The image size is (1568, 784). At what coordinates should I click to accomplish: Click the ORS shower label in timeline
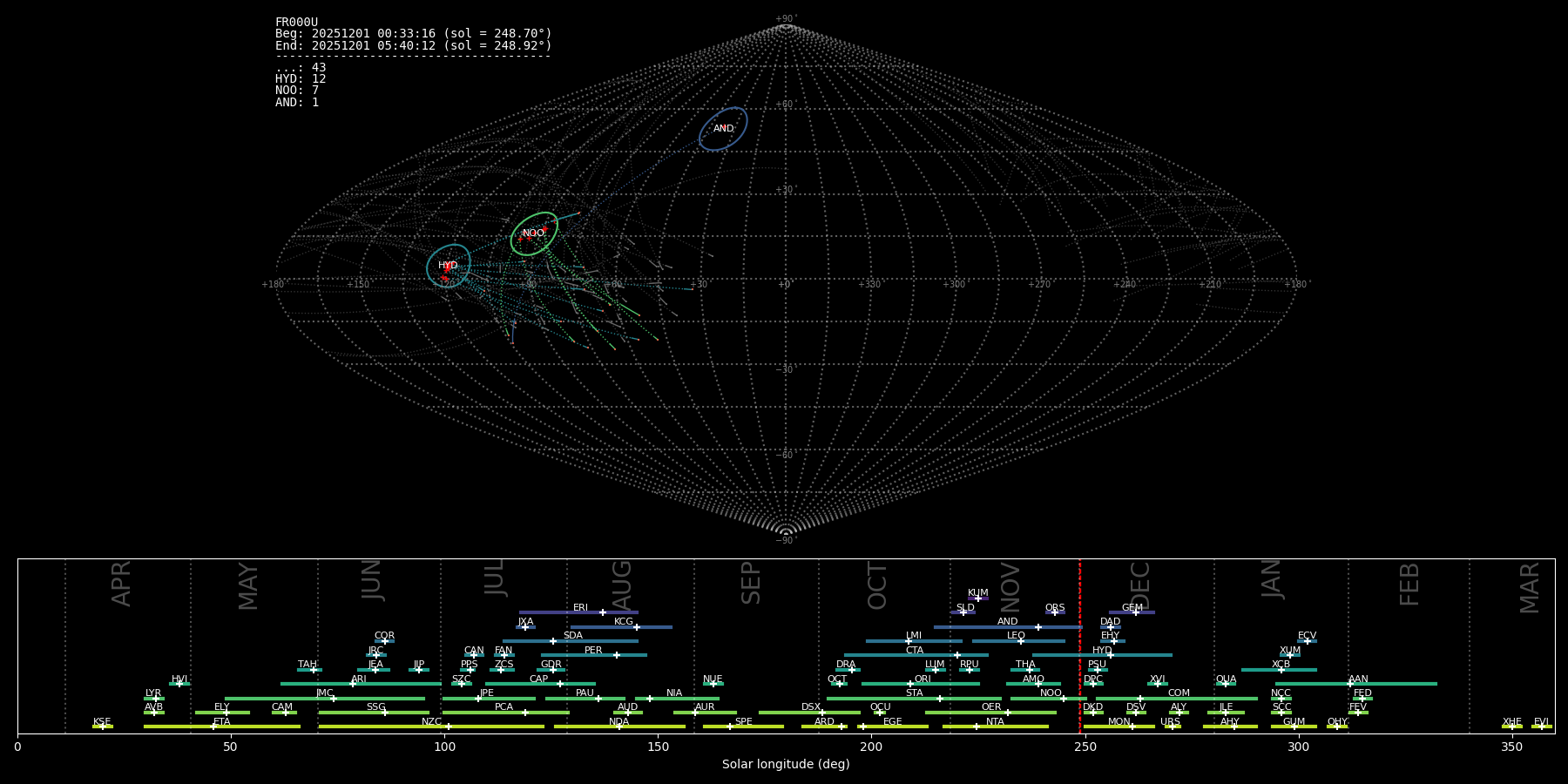click(1055, 608)
